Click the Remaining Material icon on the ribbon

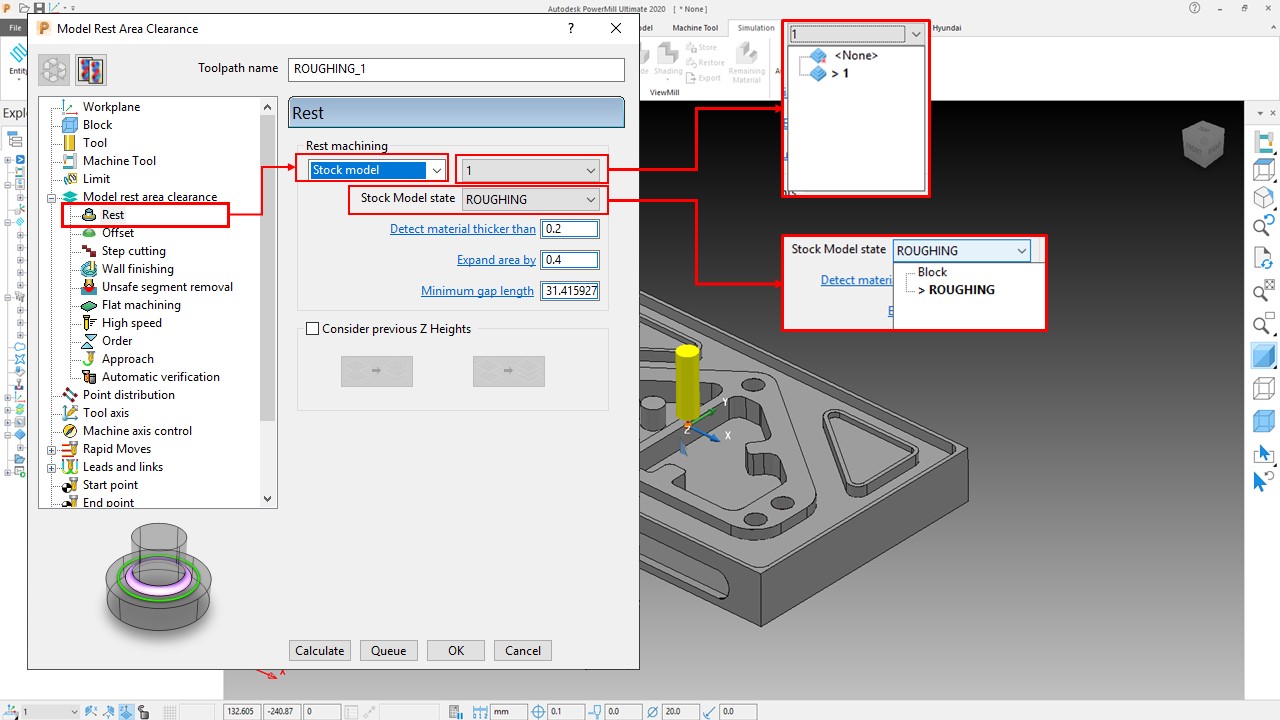[x=746, y=60]
